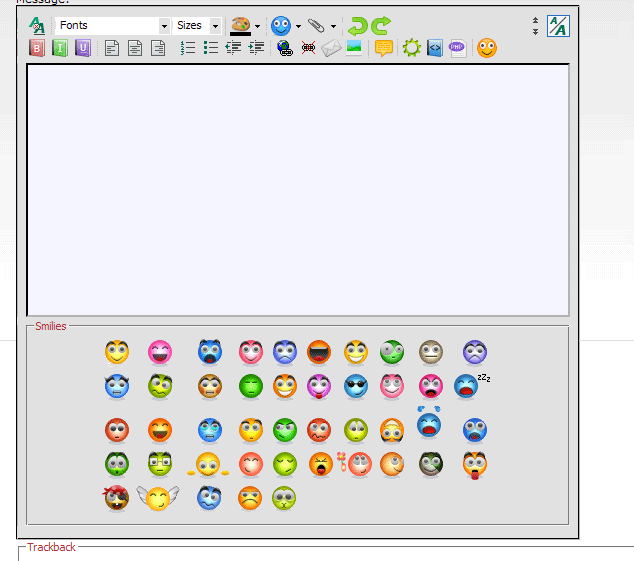Align text left
Viewport: 634px width, 561px height.
tap(112, 48)
